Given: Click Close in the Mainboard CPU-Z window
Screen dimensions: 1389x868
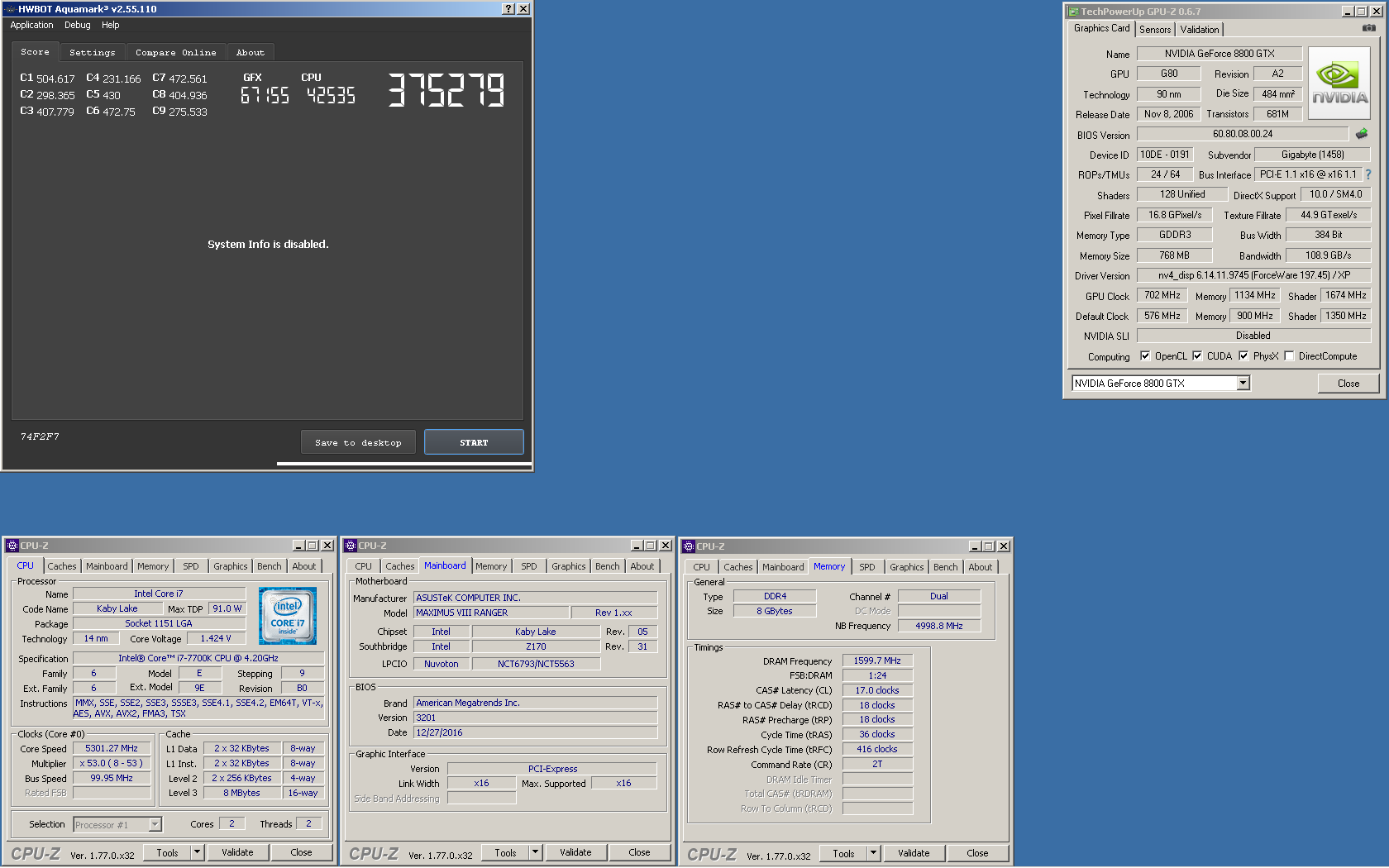Looking at the screenshot, I should [639, 852].
